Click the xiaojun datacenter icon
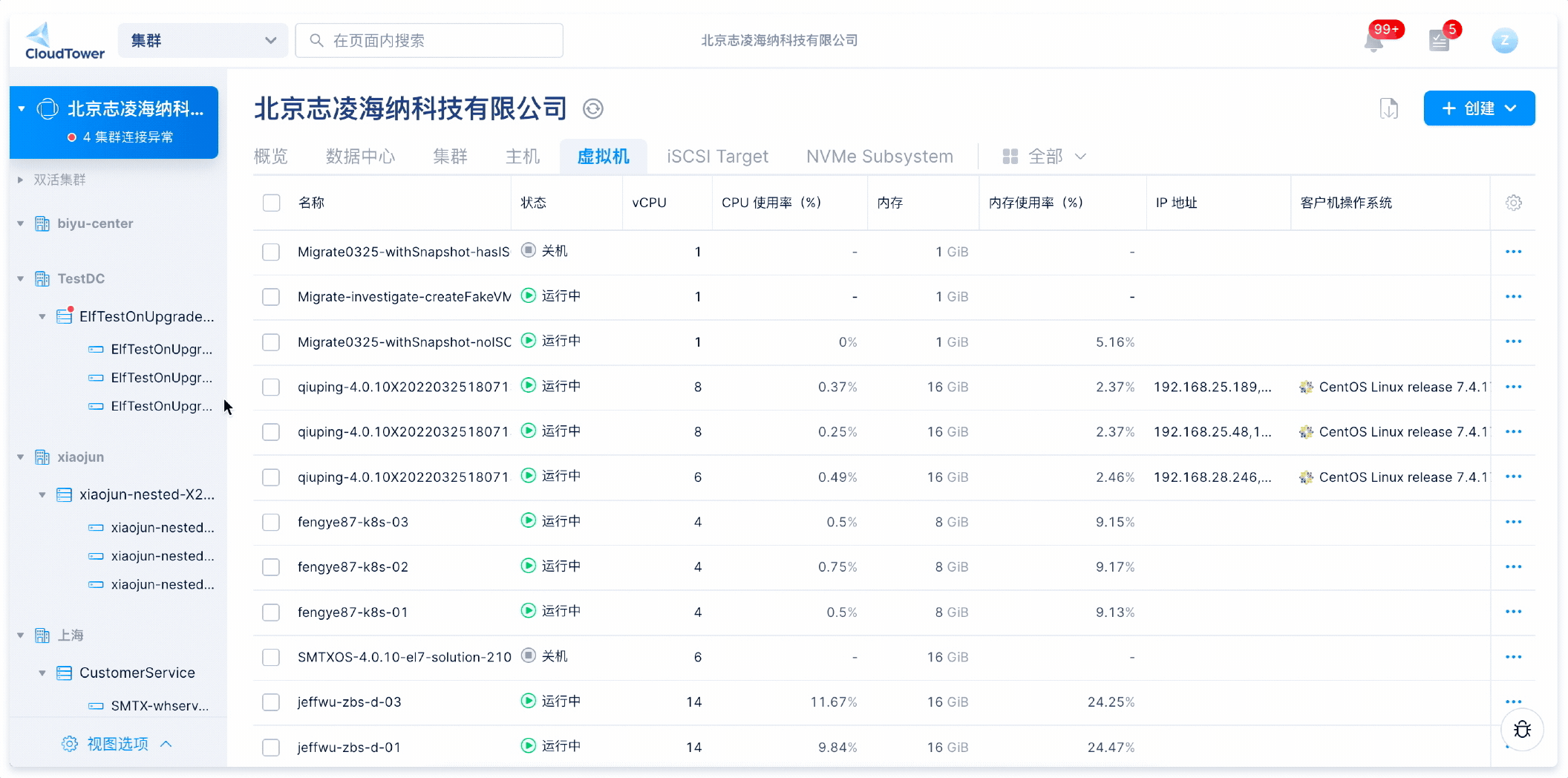The height and width of the screenshot is (778, 1568). [x=42, y=457]
